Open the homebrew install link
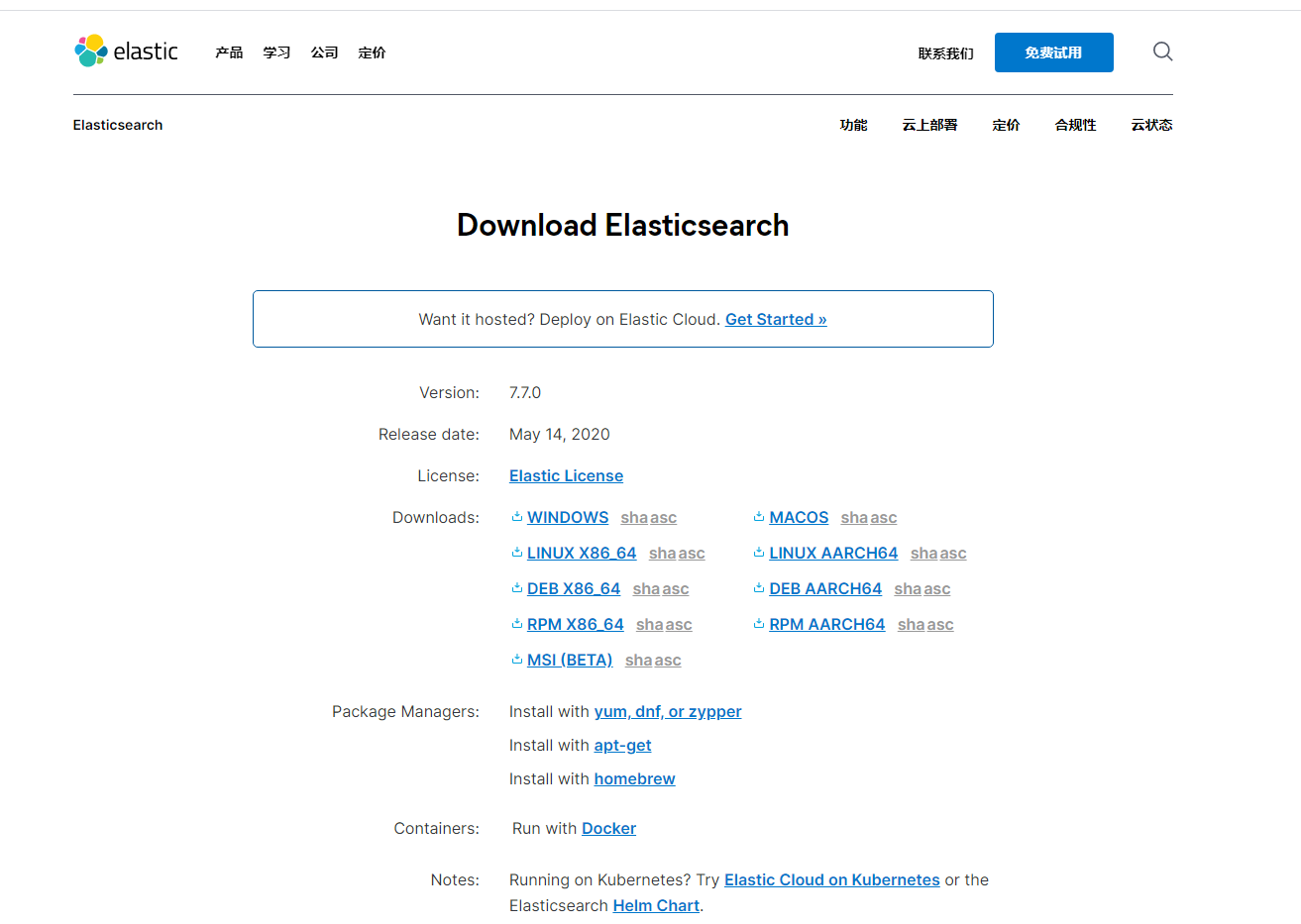 coord(635,778)
